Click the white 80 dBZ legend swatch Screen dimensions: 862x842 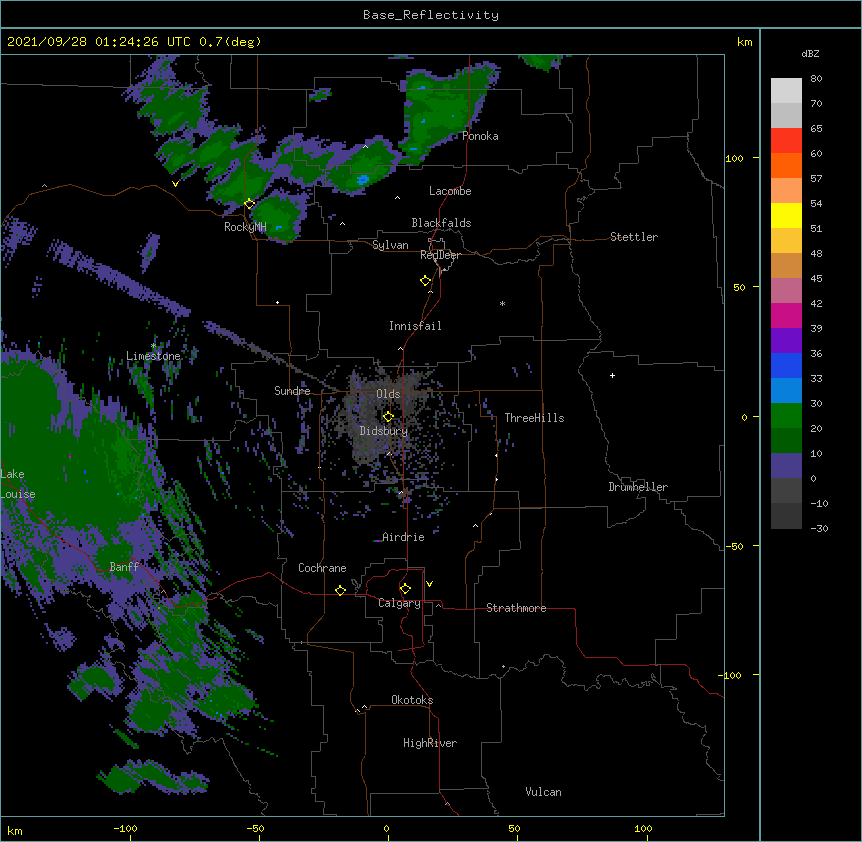point(786,91)
